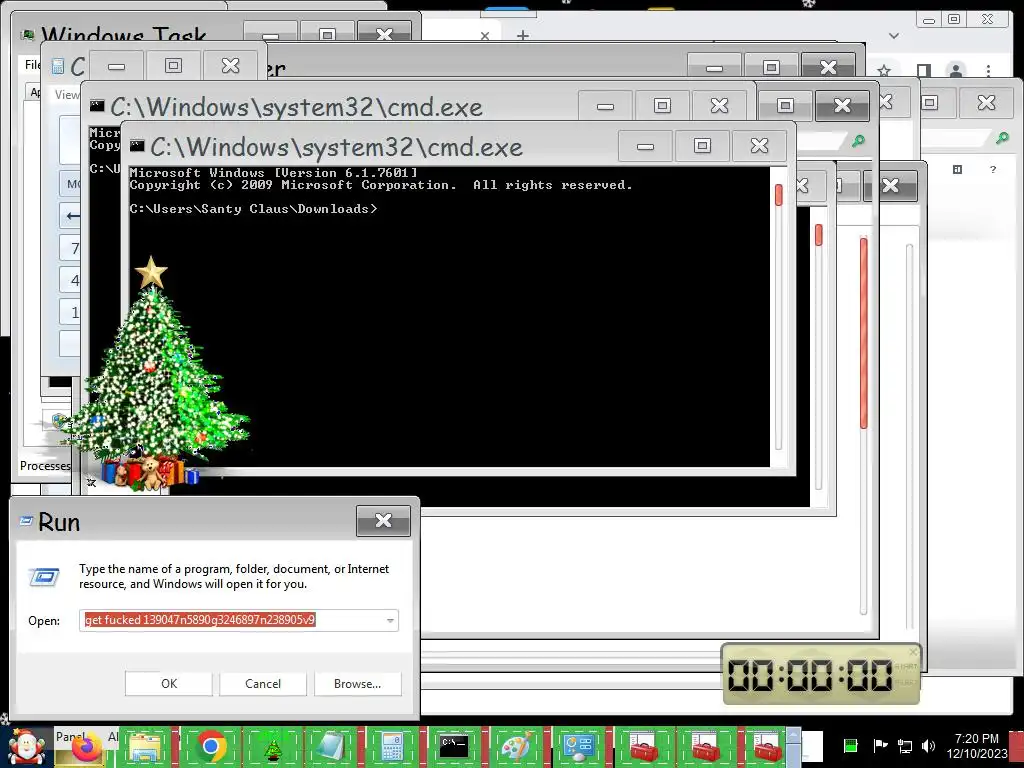The width and height of the screenshot is (1024, 768).
Task: Click the frontmost cmd.exe title bar icon
Action: [x=136, y=146]
